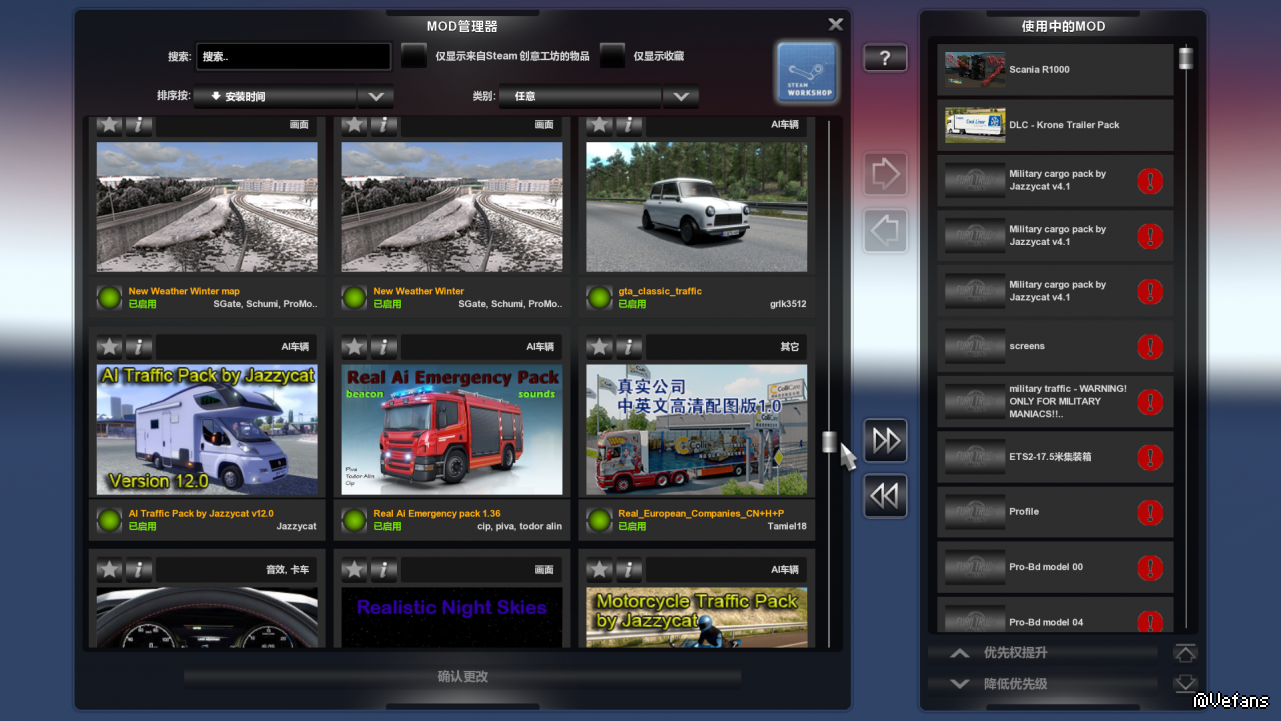The height and width of the screenshot is (721, 1281).
Task: Select DLC - Krone Trailer Pack entry
Action: 1055,125
